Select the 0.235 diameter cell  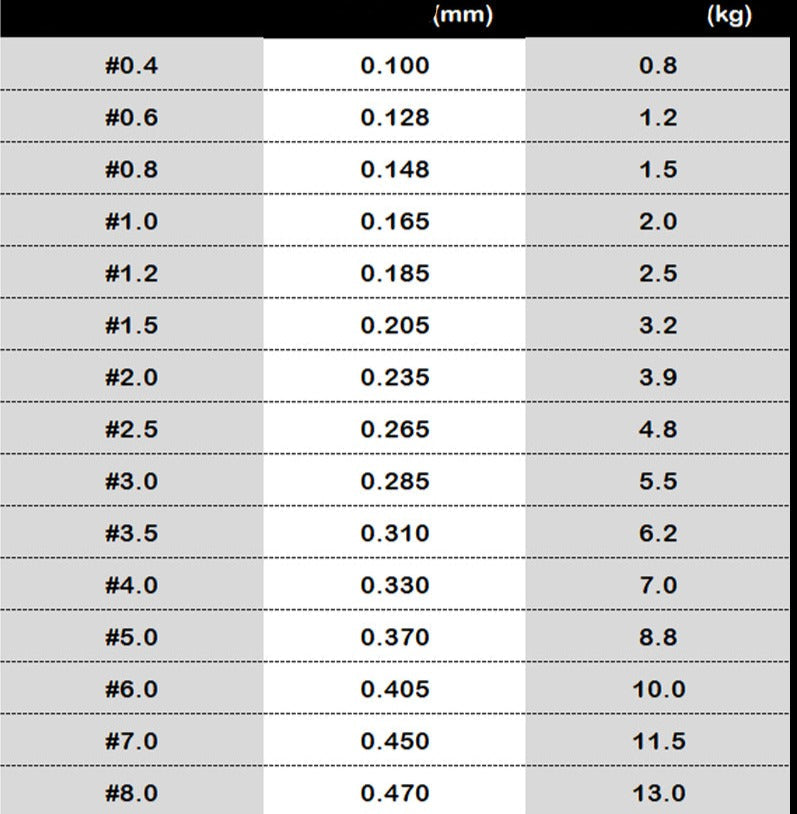click(395, 378)
